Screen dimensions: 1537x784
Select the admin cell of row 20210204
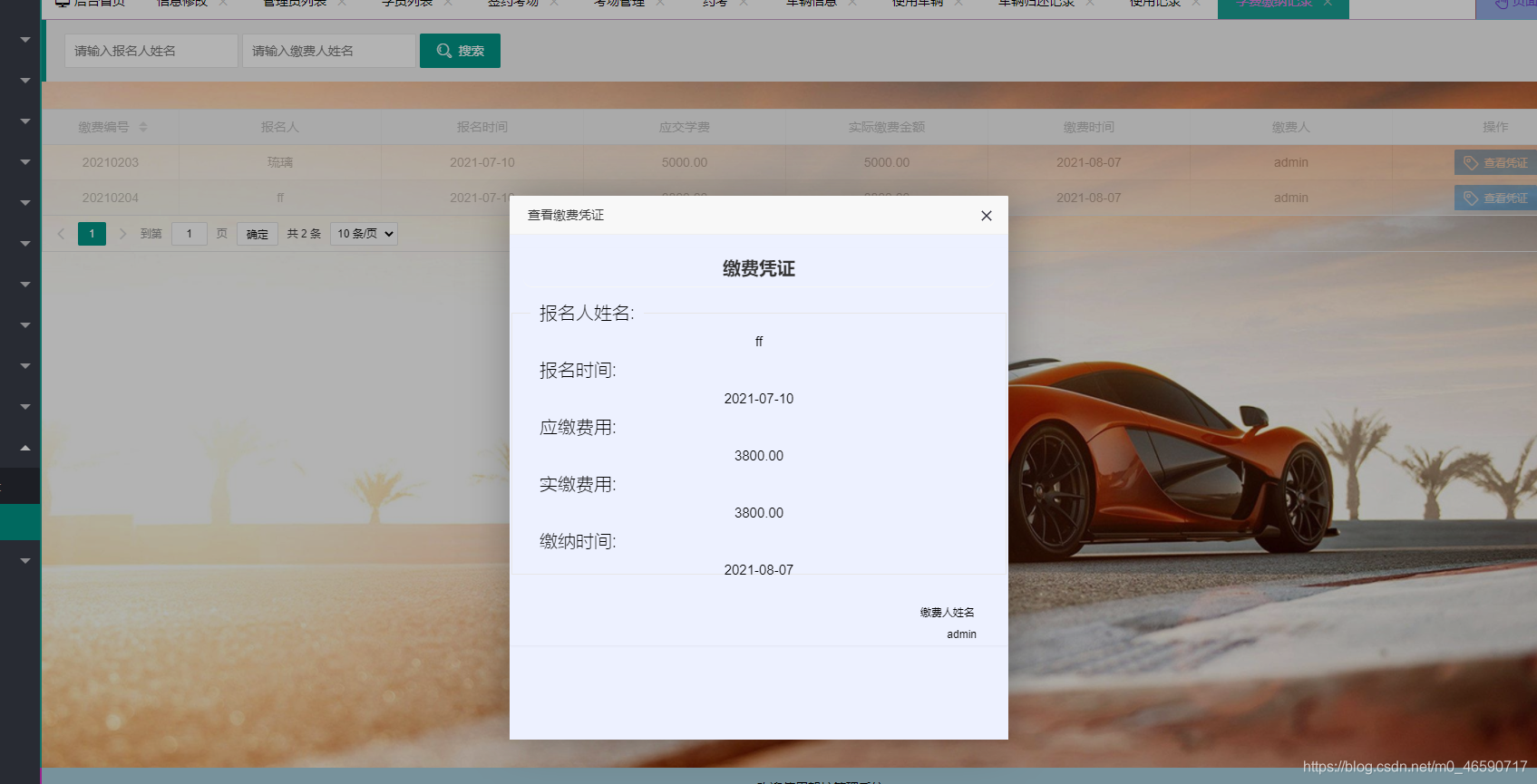1291,198
